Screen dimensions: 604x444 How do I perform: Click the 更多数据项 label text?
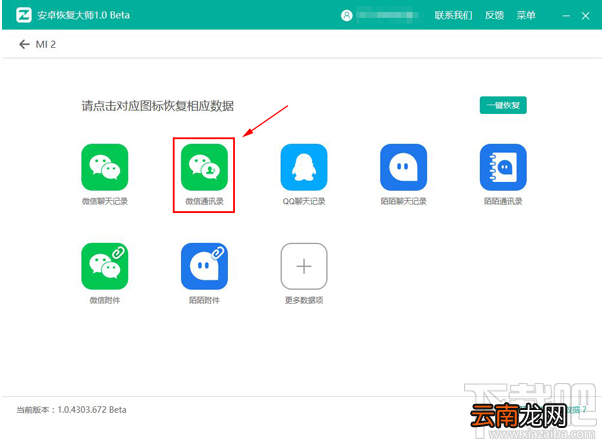pos(304,300)
